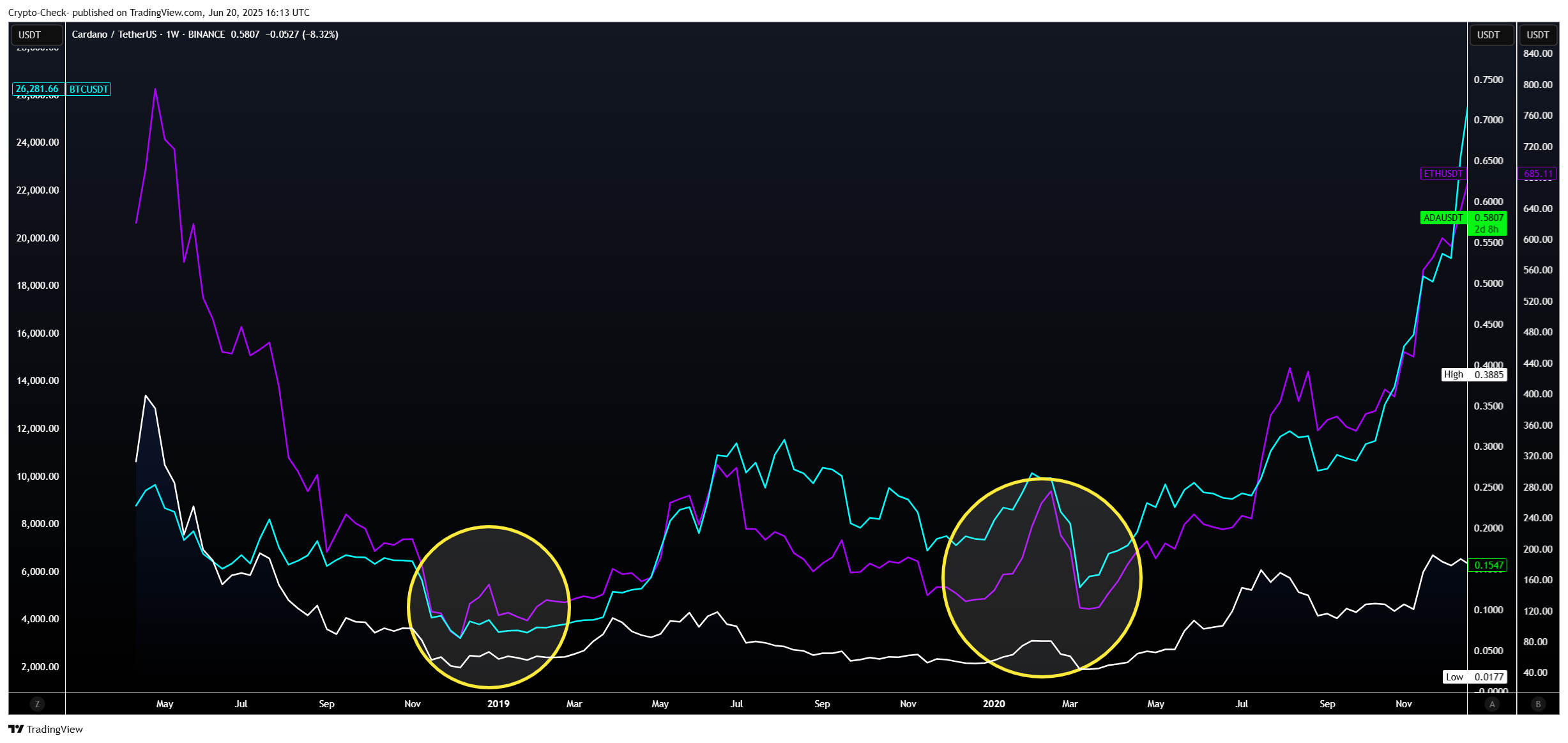This screenshot has height=743, width=1568.
Task: Click 0.7500 on the ADA price scale
Action: pyautogui.click(x=1489, y=80)
